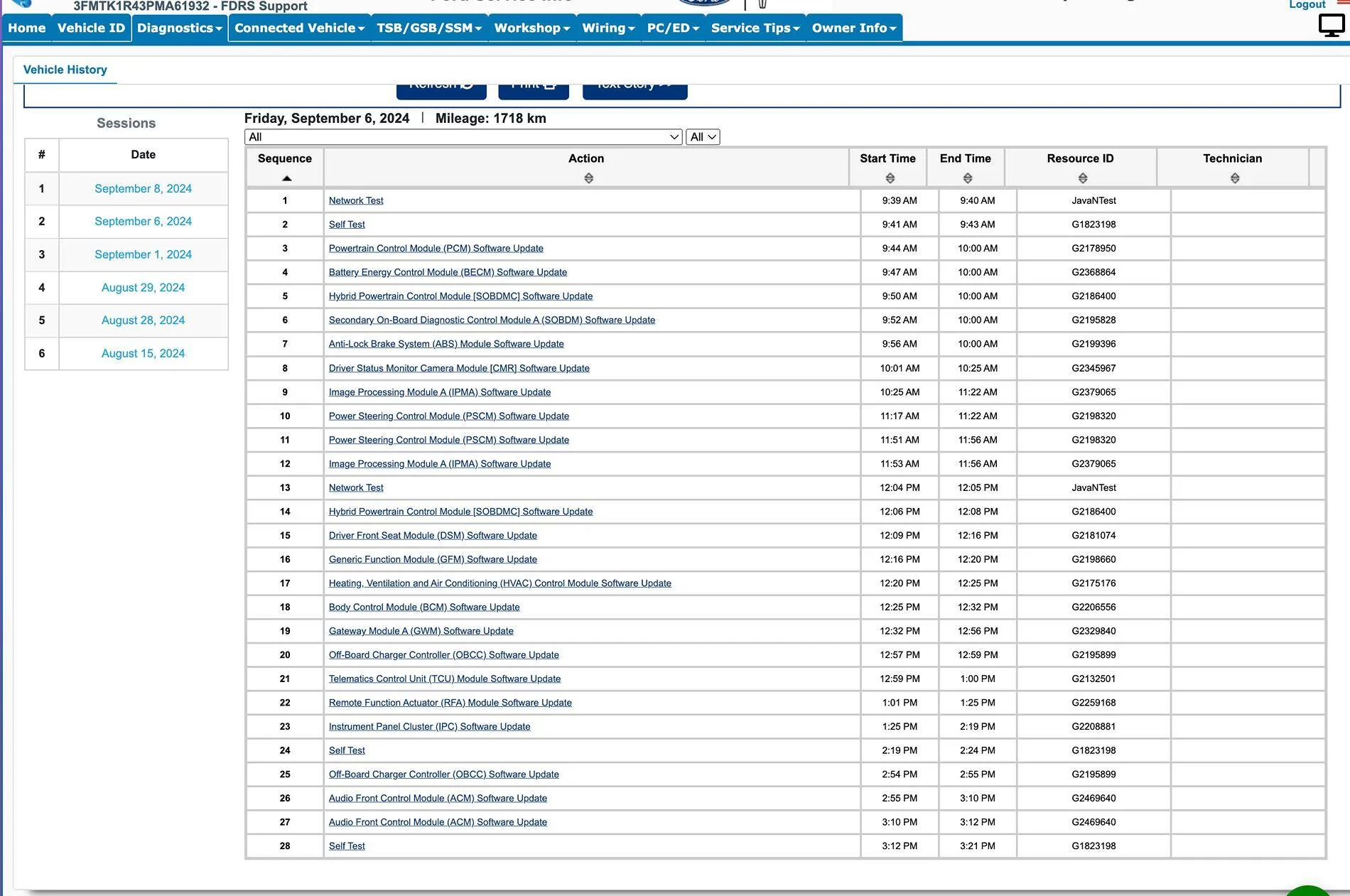Open sequence 27 Audio Front Control Module update

pyautogui.click(x=438, y=822)
